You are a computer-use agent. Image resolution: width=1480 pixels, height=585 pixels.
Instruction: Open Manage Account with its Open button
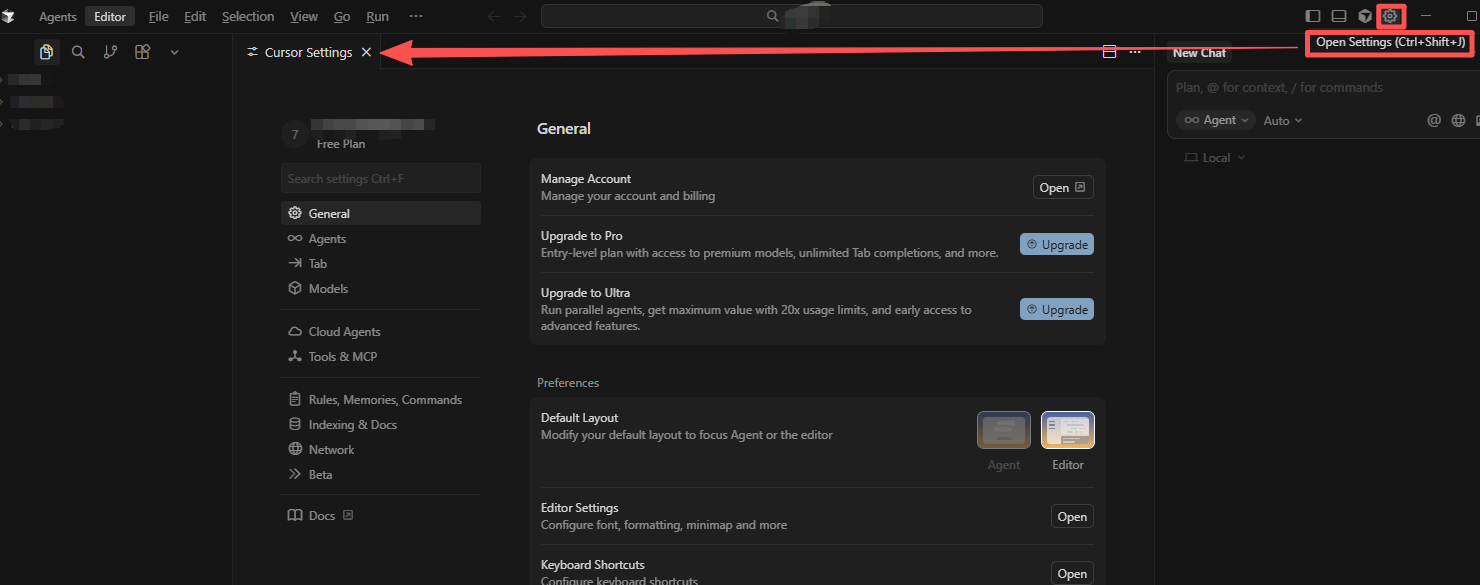click(1063, 188)
